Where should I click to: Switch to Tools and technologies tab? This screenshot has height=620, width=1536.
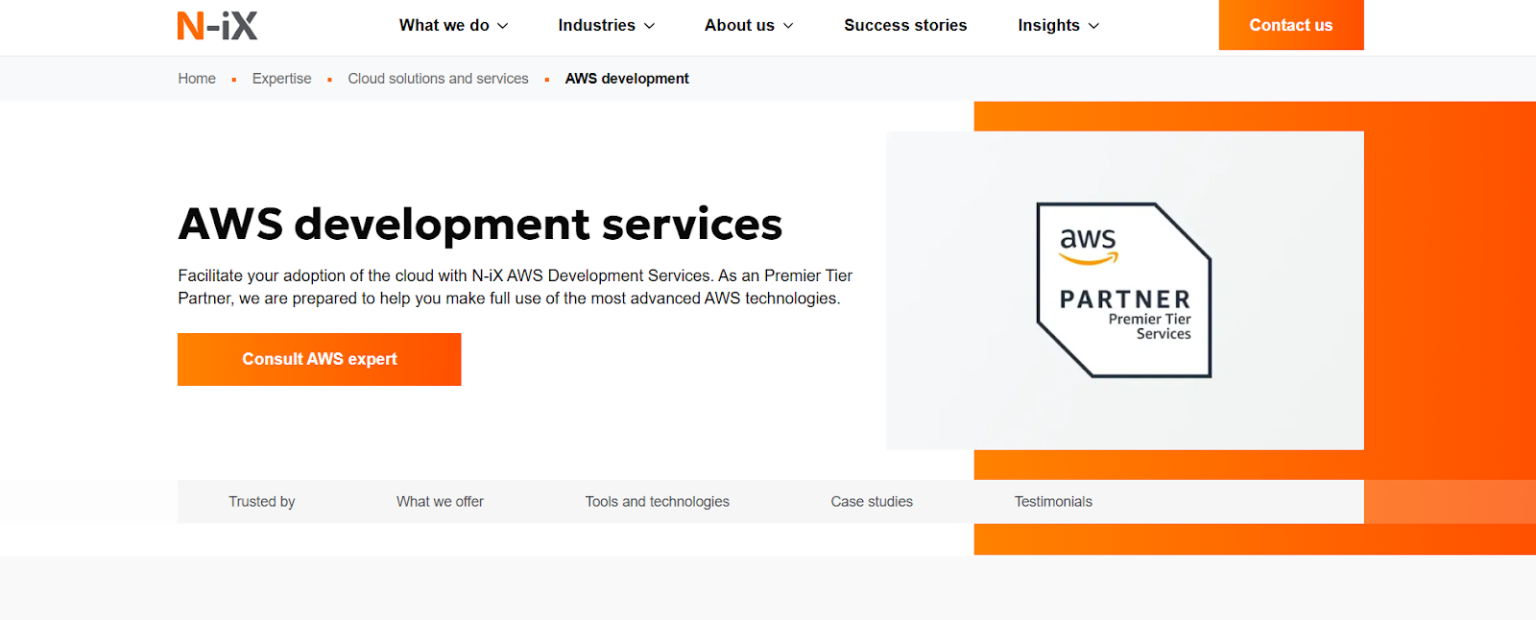coord(657,502)
